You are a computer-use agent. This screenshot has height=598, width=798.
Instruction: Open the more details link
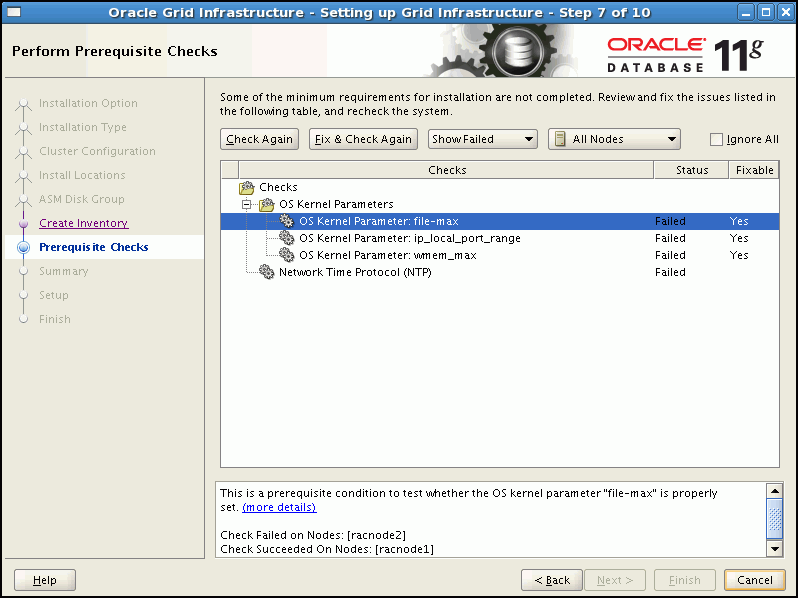(x=279, y=507)
